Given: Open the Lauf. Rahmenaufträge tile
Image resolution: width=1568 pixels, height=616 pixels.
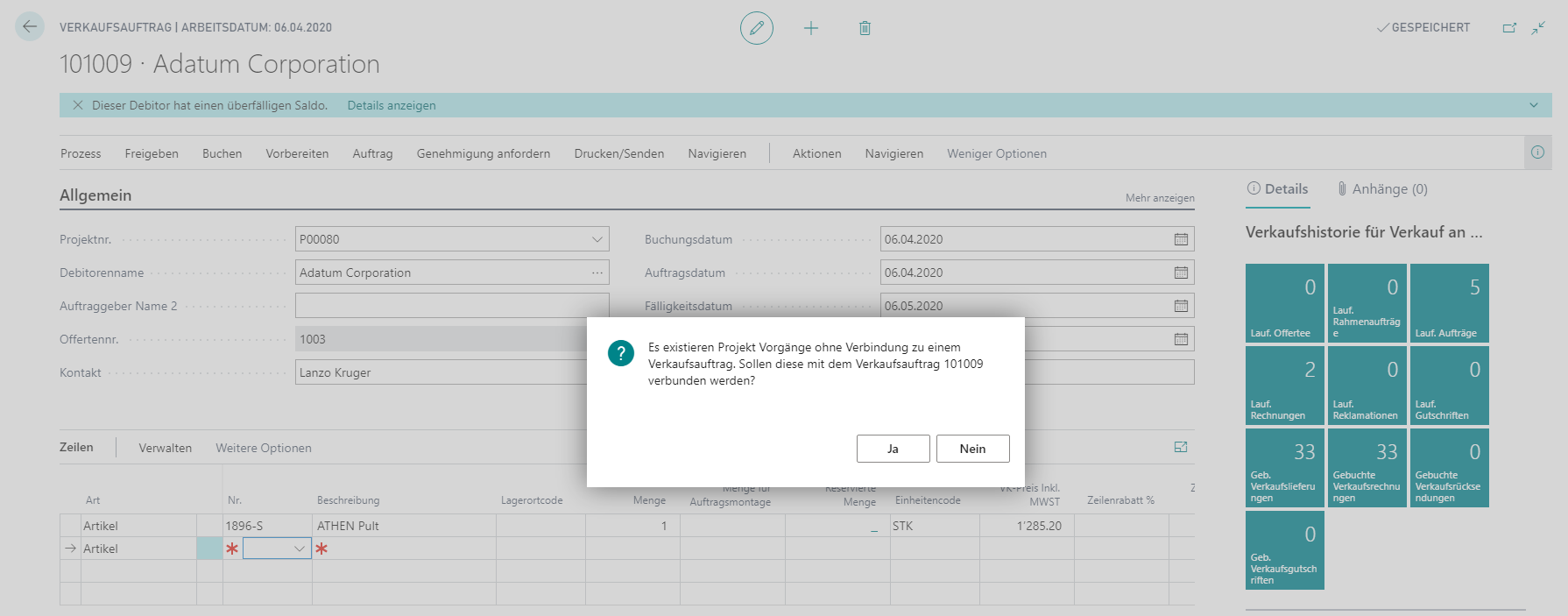Looking at the screenshot, I should [1367, 303].
